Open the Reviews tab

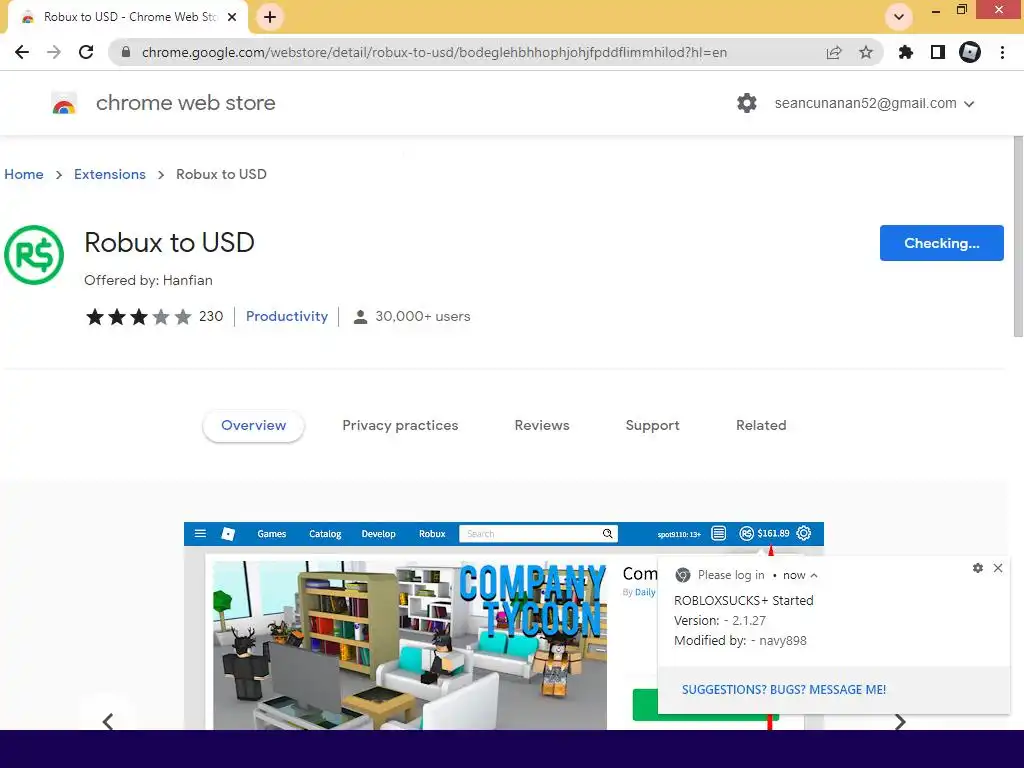pos(542,425)
